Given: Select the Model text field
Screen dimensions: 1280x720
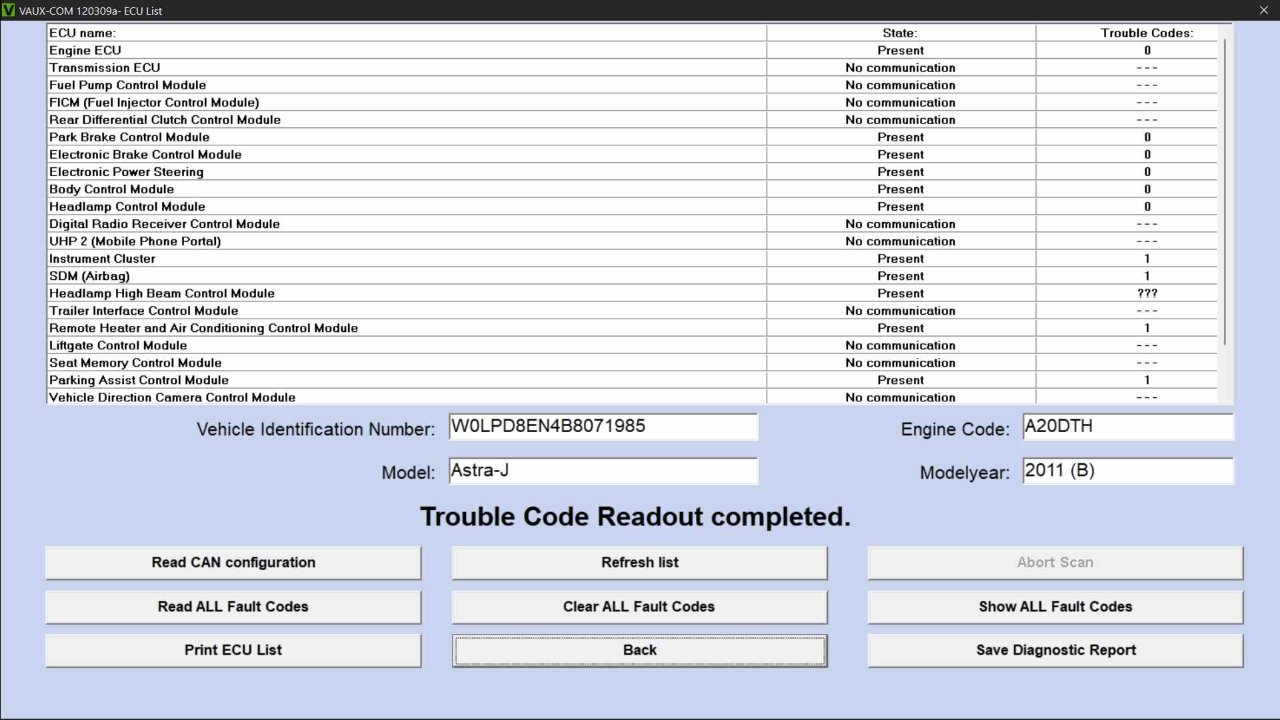Looking at the screenshot, I should [603, 471].
